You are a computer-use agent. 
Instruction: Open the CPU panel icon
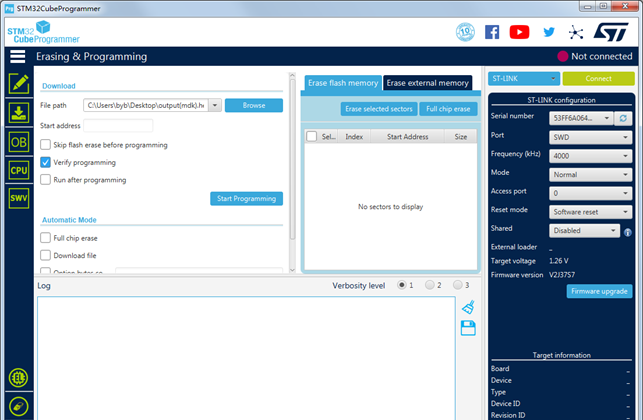point(19,170)
